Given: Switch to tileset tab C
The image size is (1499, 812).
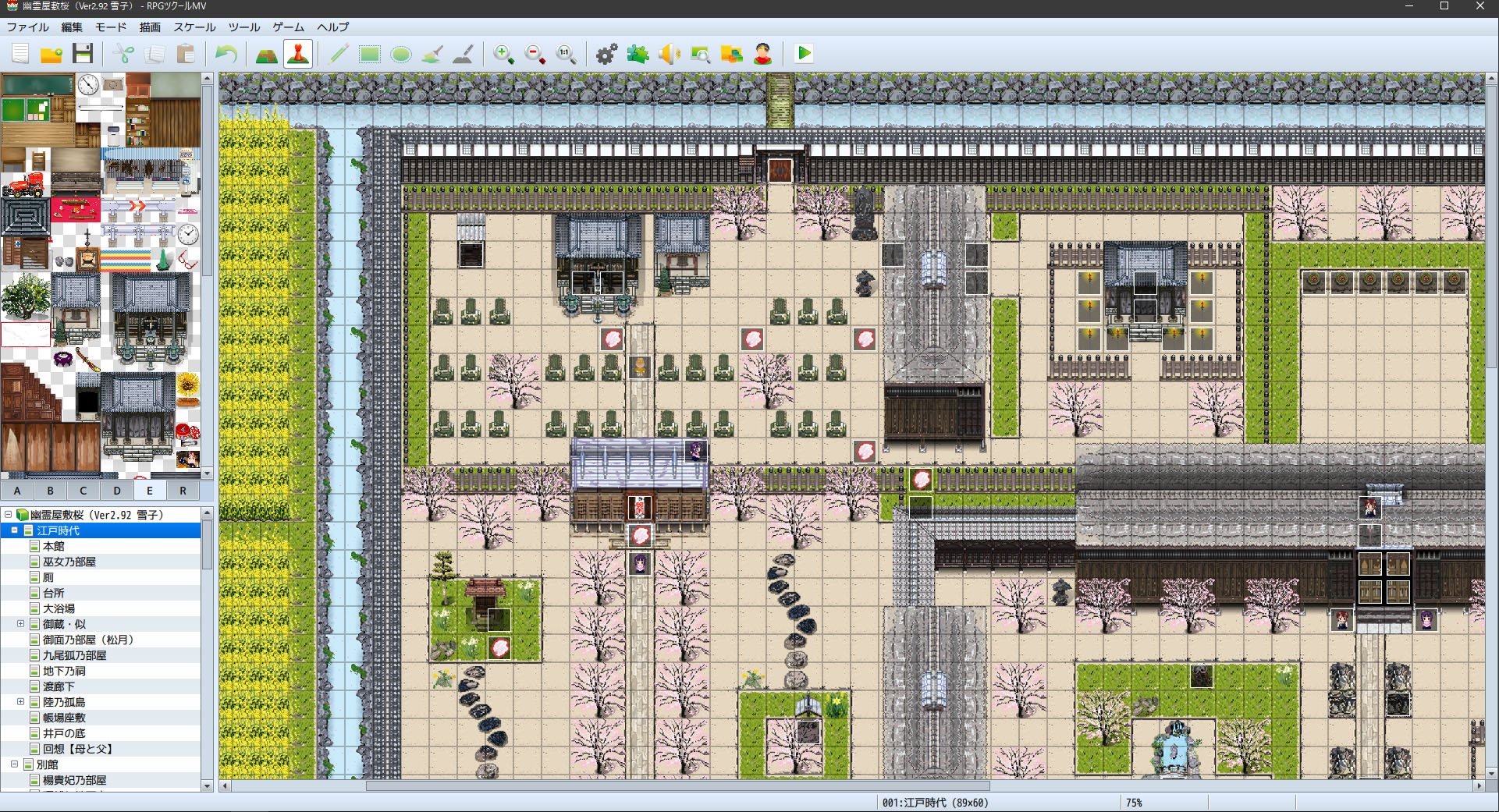Looking at the screenshot, I should click(83, 491).
